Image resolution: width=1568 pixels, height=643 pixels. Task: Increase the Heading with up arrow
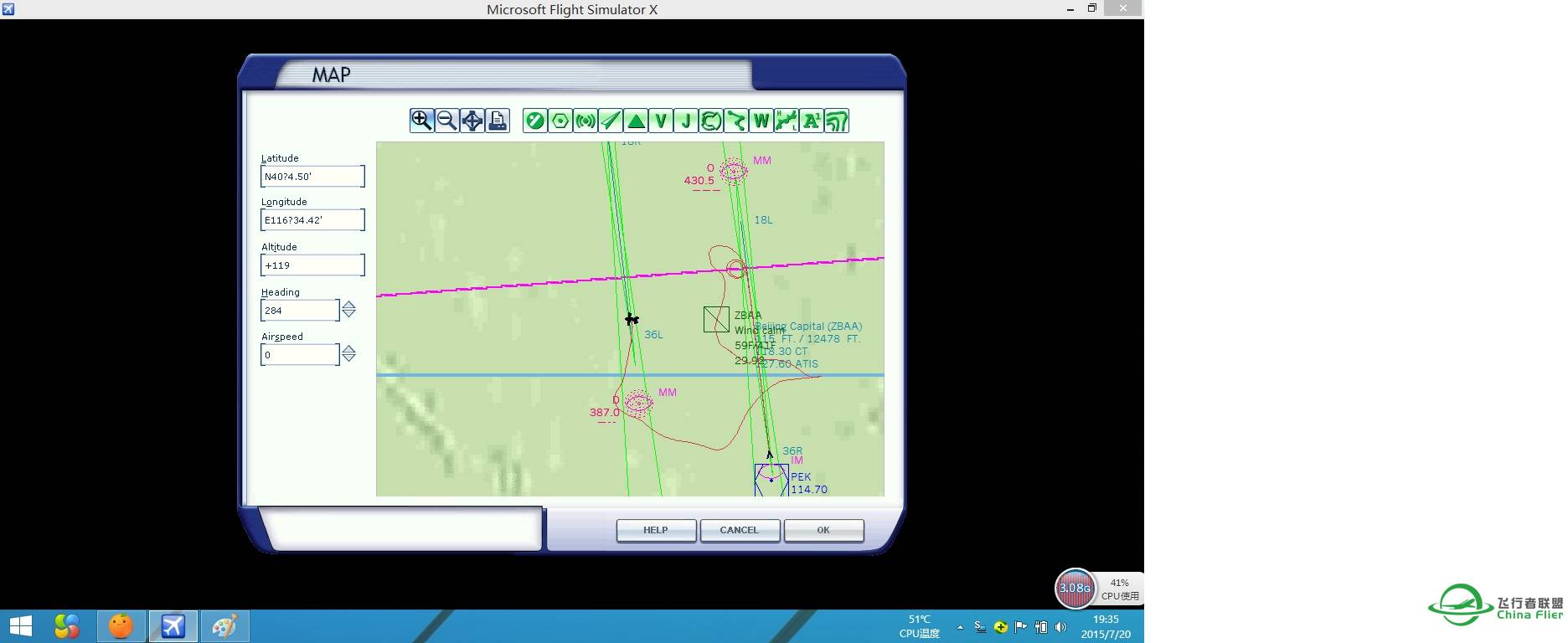[x=349, y=305]
